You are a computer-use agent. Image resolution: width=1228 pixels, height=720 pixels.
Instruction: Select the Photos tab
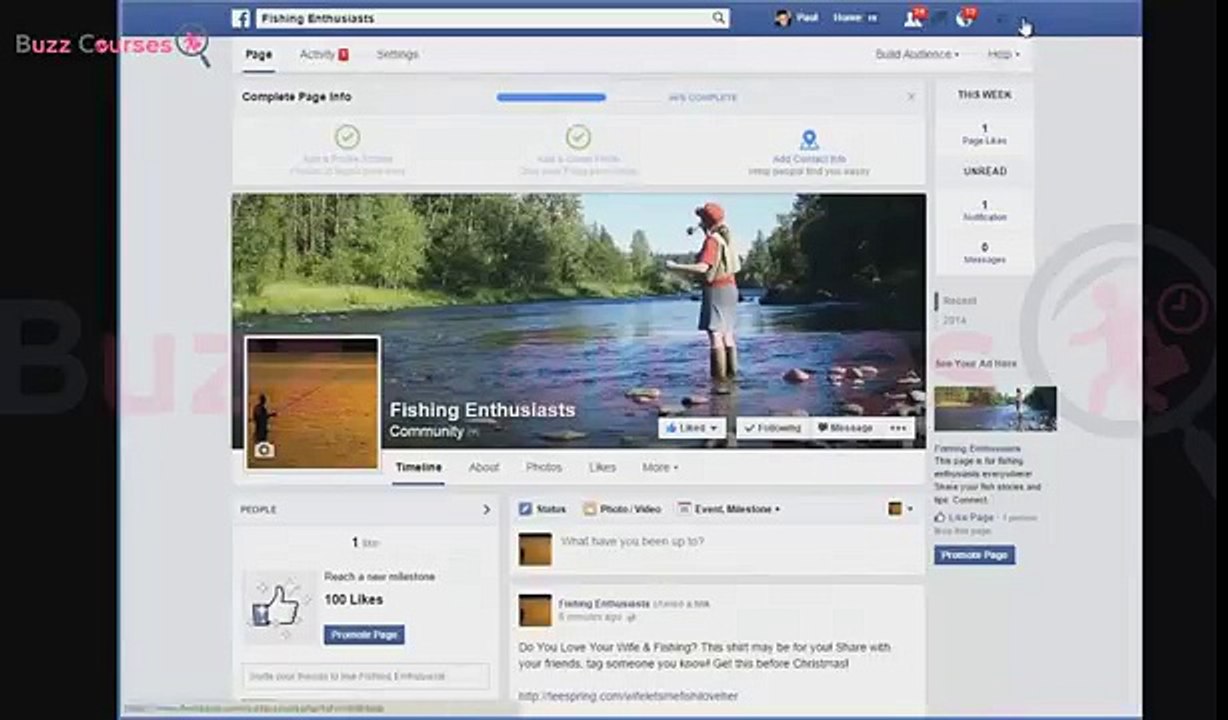544,467
